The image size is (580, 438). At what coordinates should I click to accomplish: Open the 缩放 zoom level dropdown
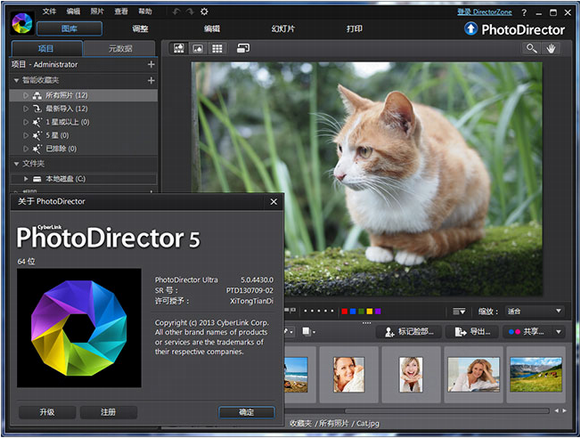[x=534, y=311]
